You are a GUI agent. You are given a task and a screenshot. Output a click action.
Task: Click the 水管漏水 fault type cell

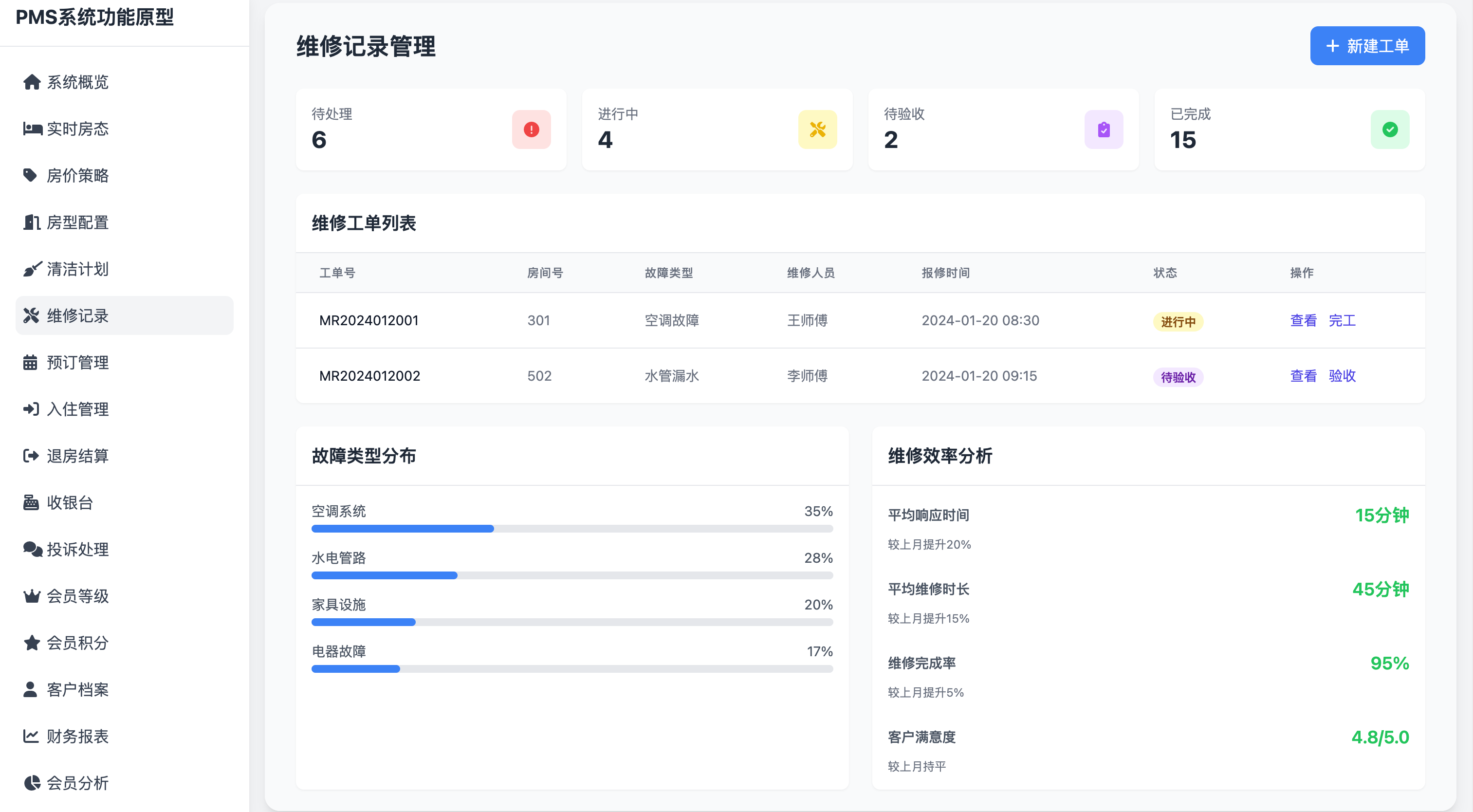click(672, 376)
